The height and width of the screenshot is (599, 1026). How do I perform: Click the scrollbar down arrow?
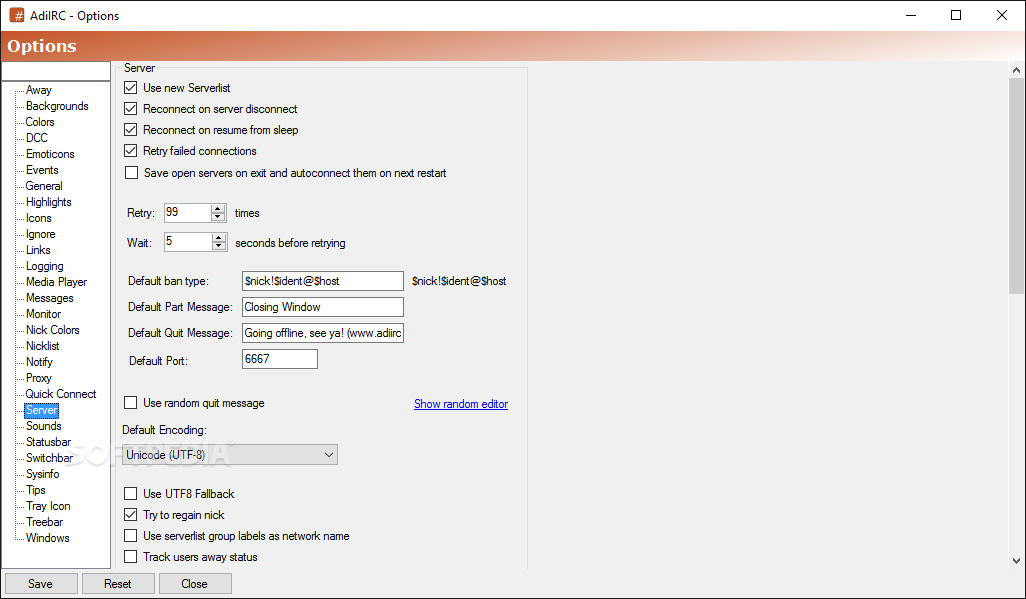1016,560
